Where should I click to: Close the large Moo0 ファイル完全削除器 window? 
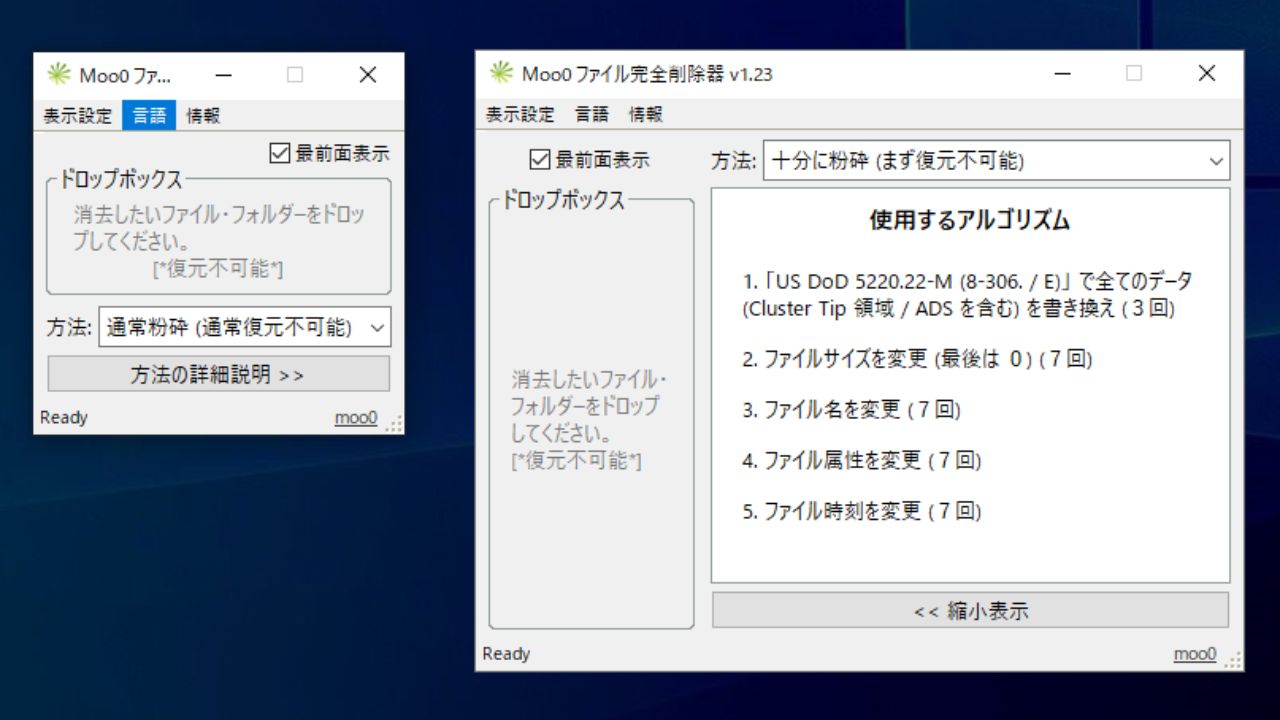coord(1207,73)
